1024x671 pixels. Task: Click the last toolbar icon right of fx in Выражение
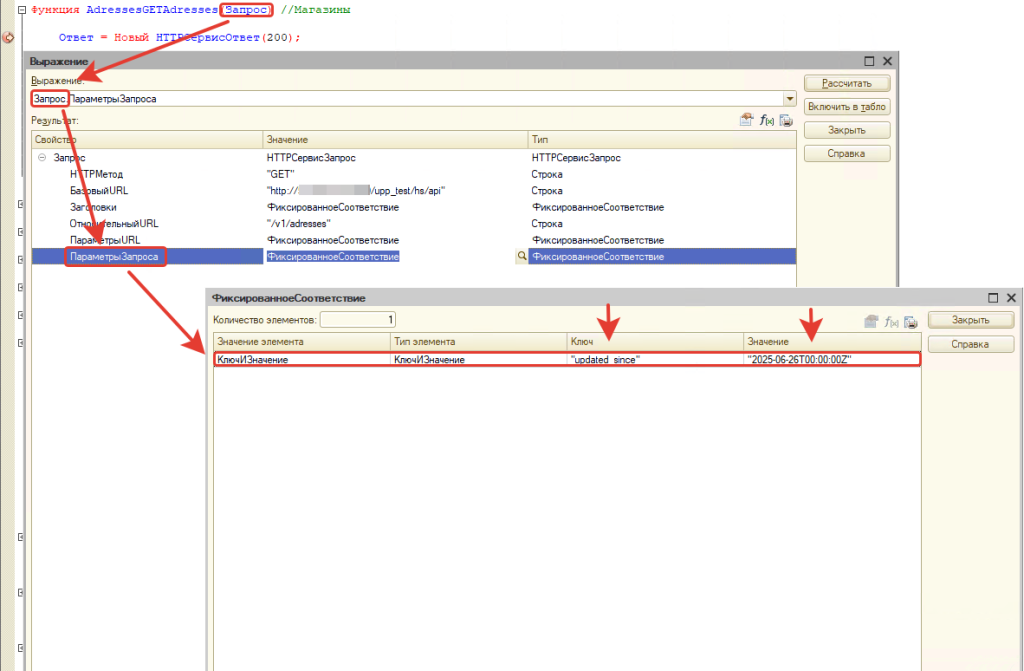786,120
